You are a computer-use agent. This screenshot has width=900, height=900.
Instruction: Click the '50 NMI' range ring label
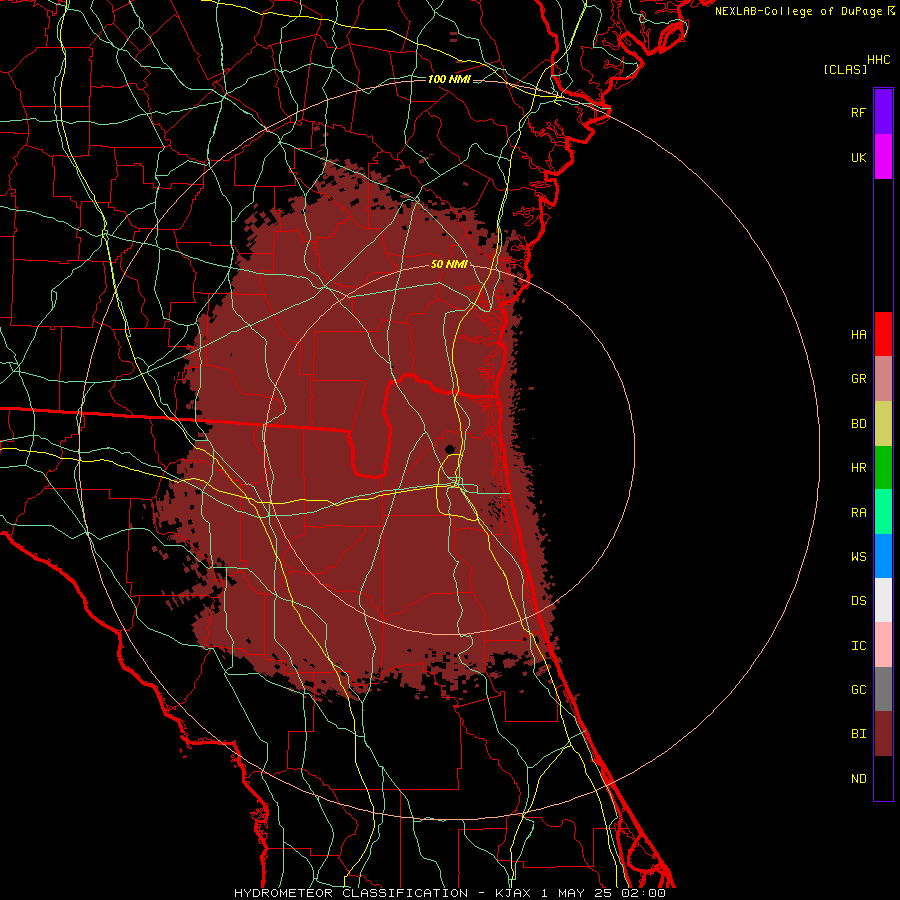tap(449, 264)
